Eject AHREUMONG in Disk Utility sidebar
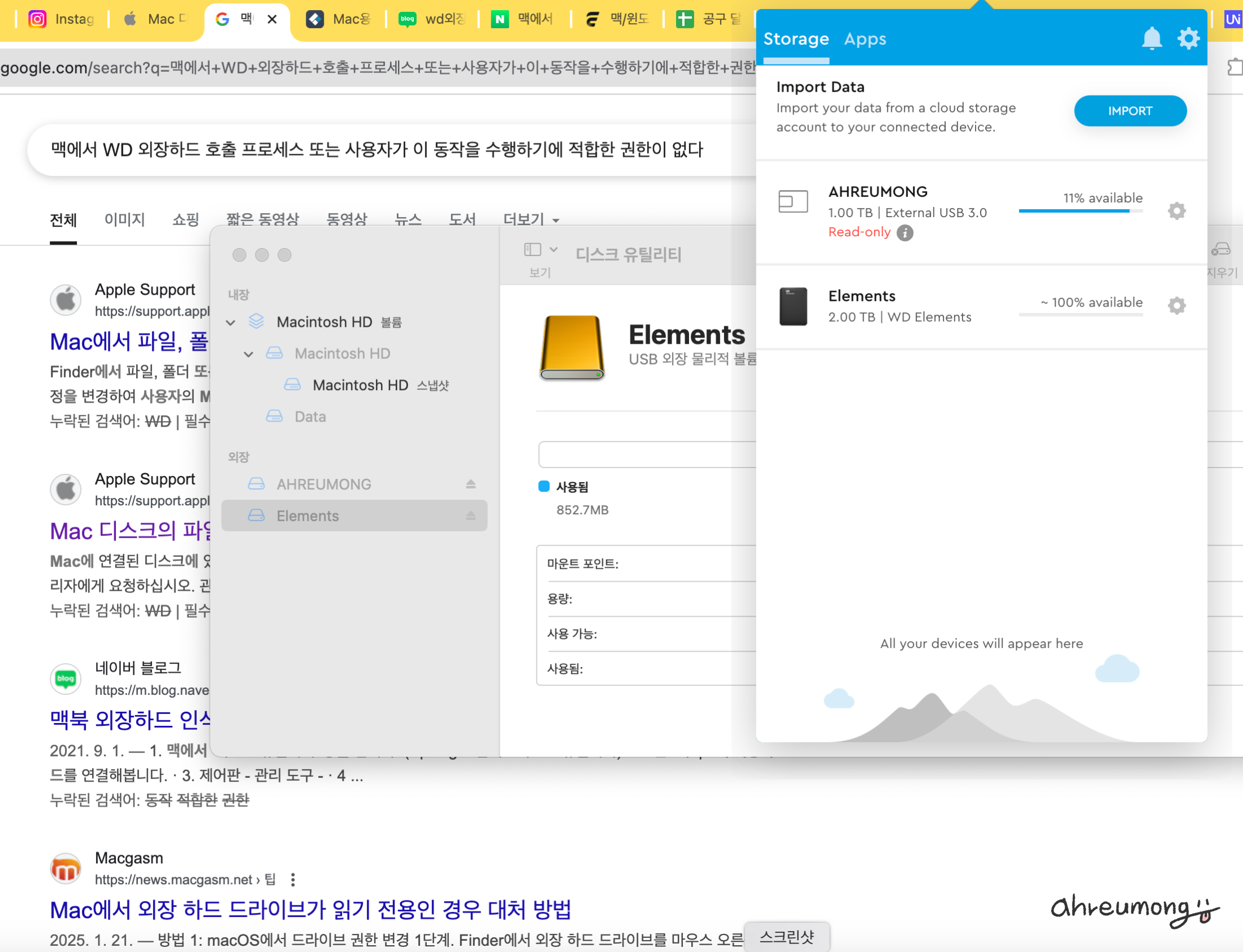The width and height of the screenshot is (1243, 952). click(x=471, y=484)
